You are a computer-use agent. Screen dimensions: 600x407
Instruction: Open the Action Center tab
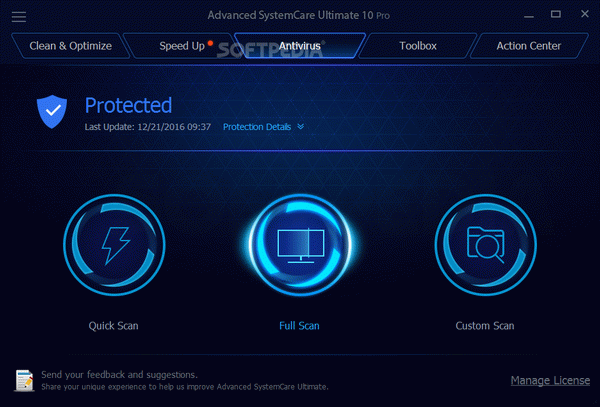529,46
